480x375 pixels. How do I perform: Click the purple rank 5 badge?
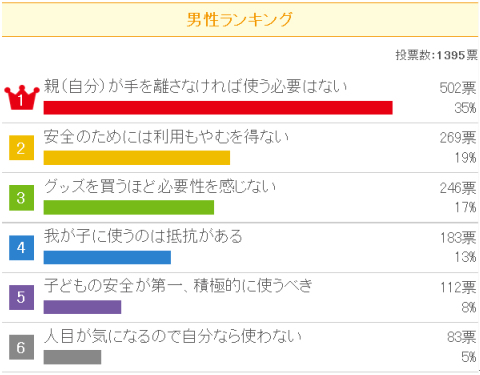click(21, 297)
